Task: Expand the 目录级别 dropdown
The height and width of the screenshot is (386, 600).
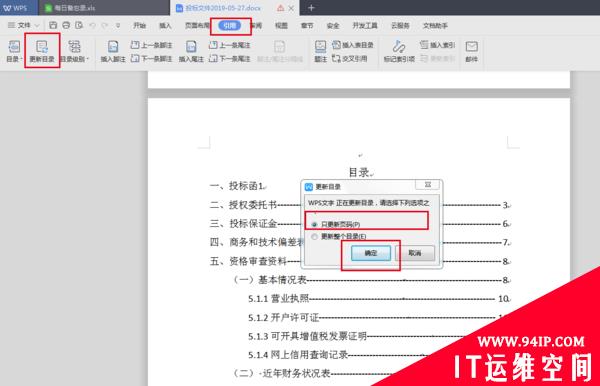Action: [x=75, y=51]
